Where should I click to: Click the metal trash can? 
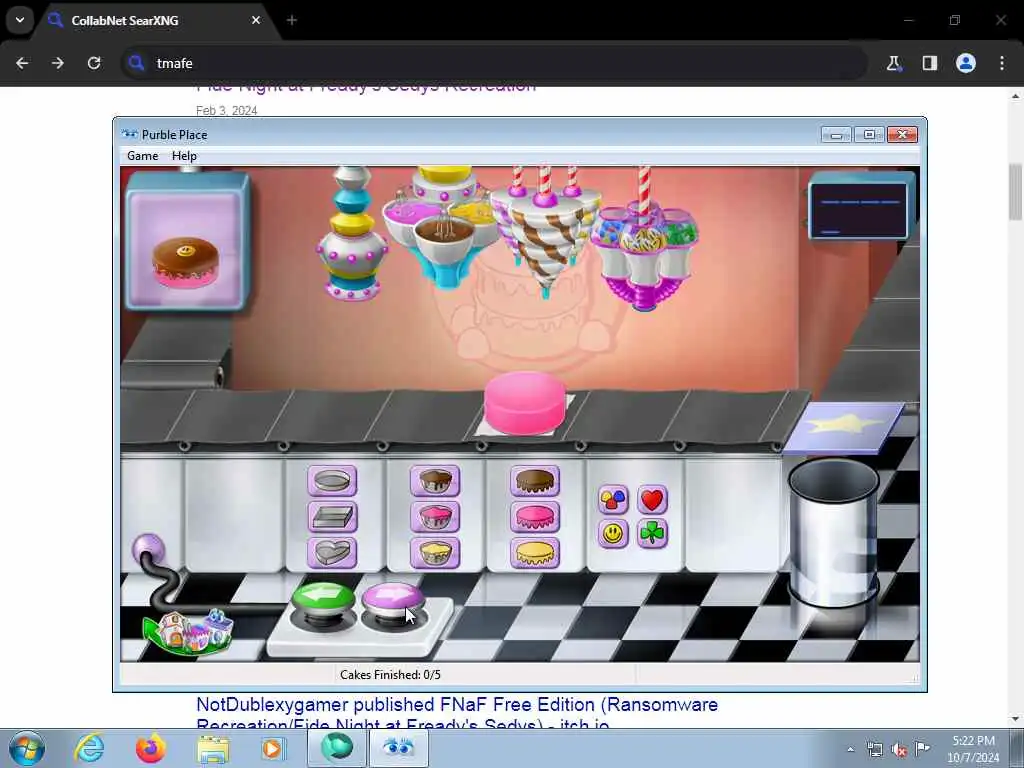pos(833,532)
